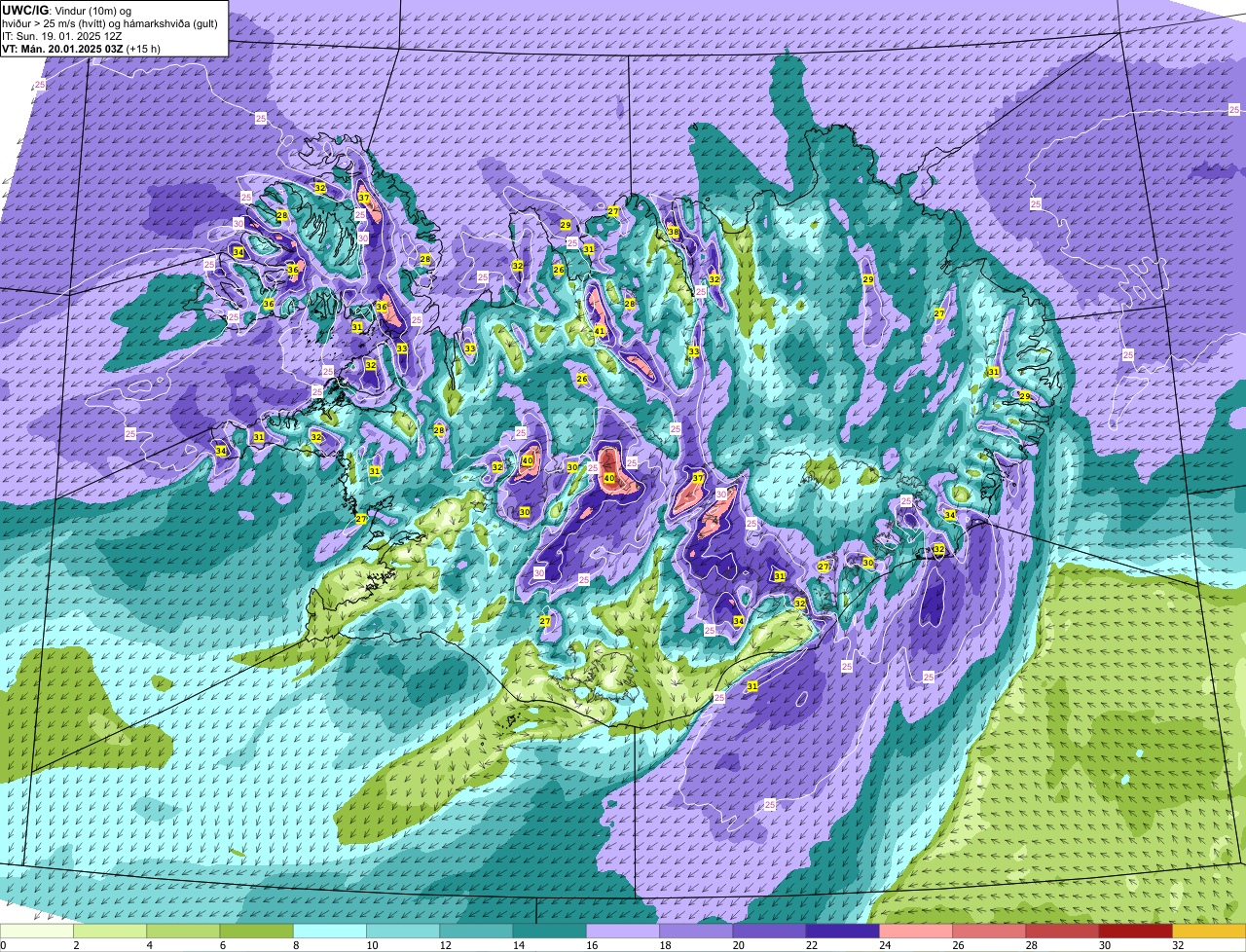Screen dimensions: 1246x952
Task: Choose the 28–30 m/s red legend swatch
Action: pos(1062,931)
